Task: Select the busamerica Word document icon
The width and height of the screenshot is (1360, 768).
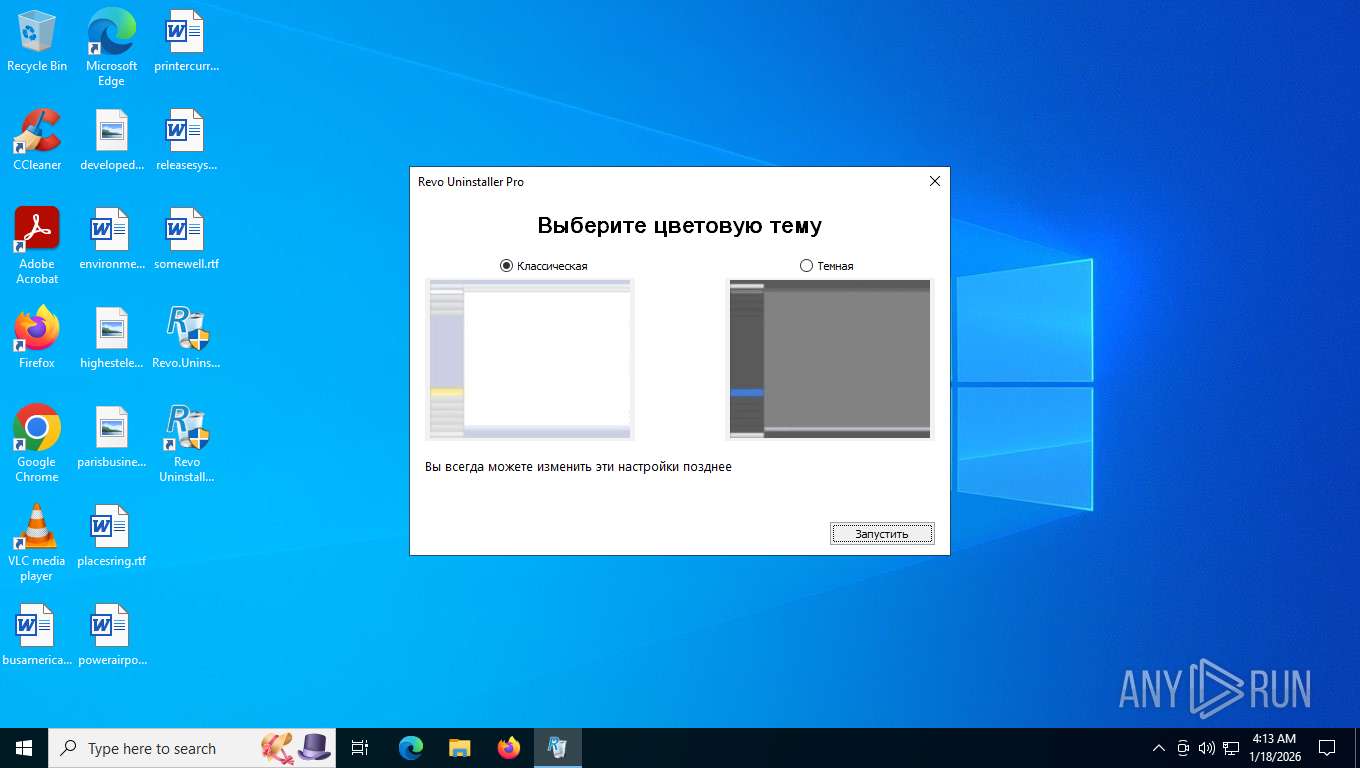Action: [x=37, y=635]
